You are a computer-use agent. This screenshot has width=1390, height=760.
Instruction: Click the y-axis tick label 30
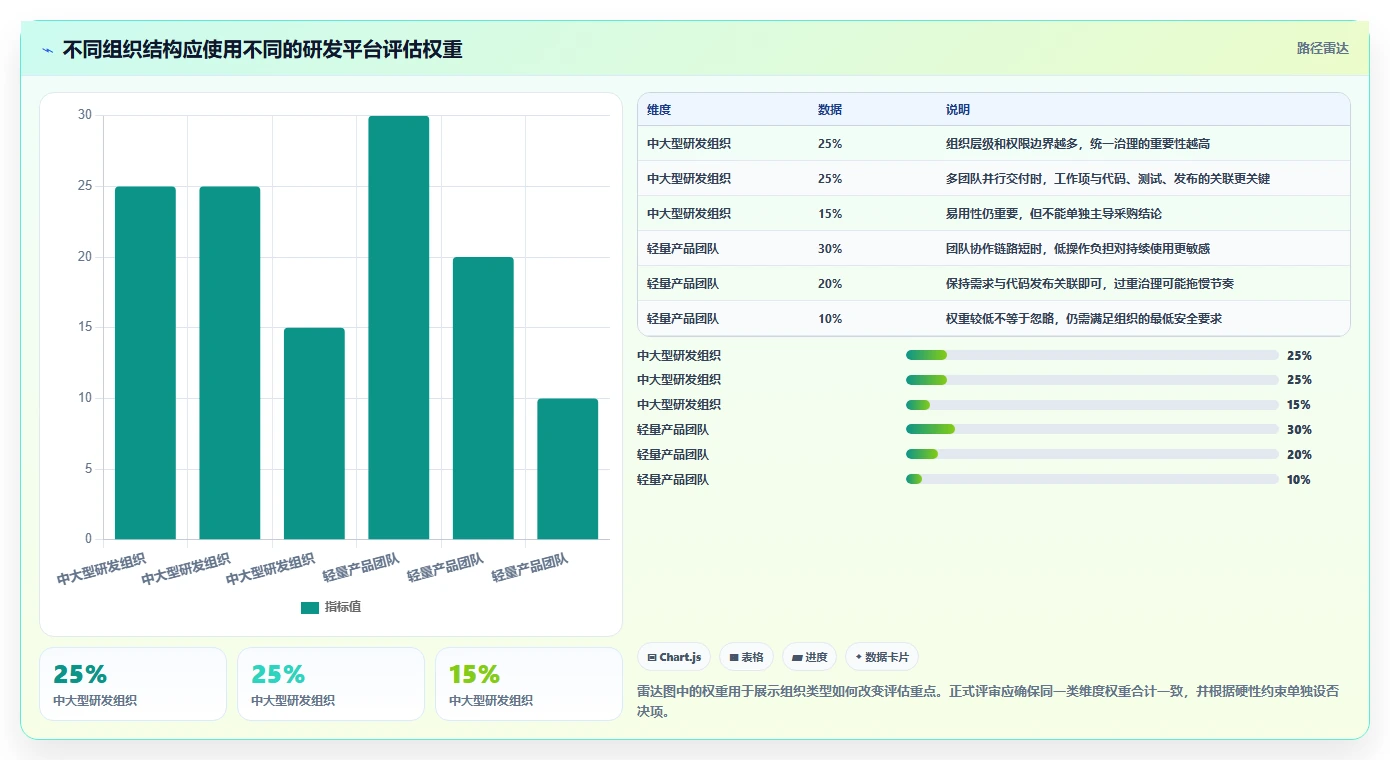coord(85,115)
